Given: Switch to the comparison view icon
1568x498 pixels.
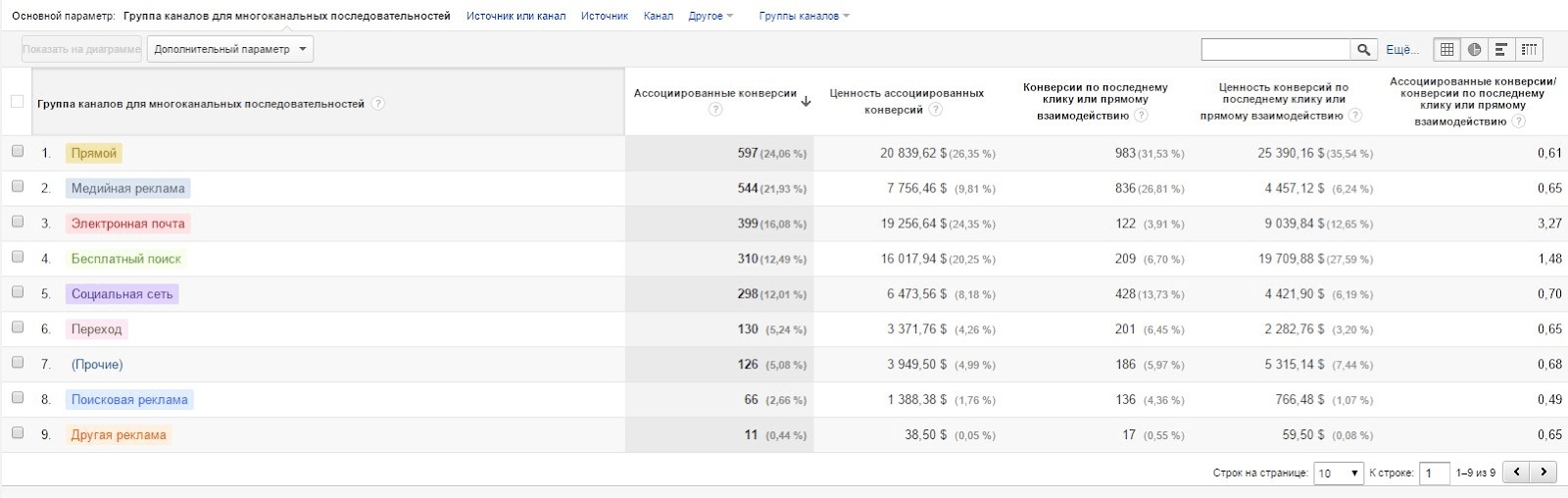Looking at the screenshot, I should 1529,49.
